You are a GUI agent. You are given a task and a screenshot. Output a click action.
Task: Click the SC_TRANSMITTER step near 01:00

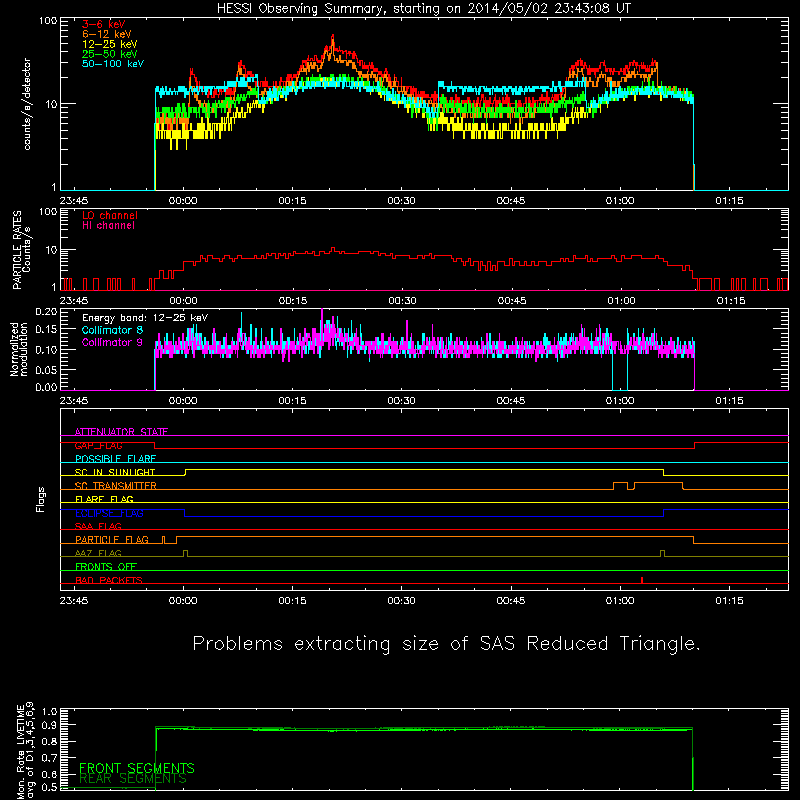click(620, 485)
